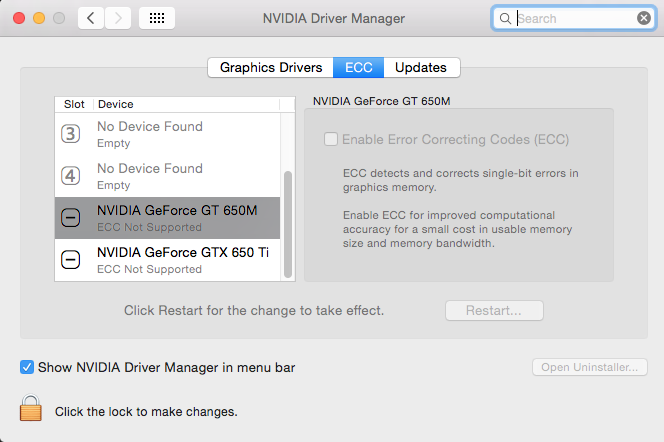The image size is (664, 442).
Task: Switch to the Graphics Drivers tab
Action: pyautogui.click(x=271, y=67)
